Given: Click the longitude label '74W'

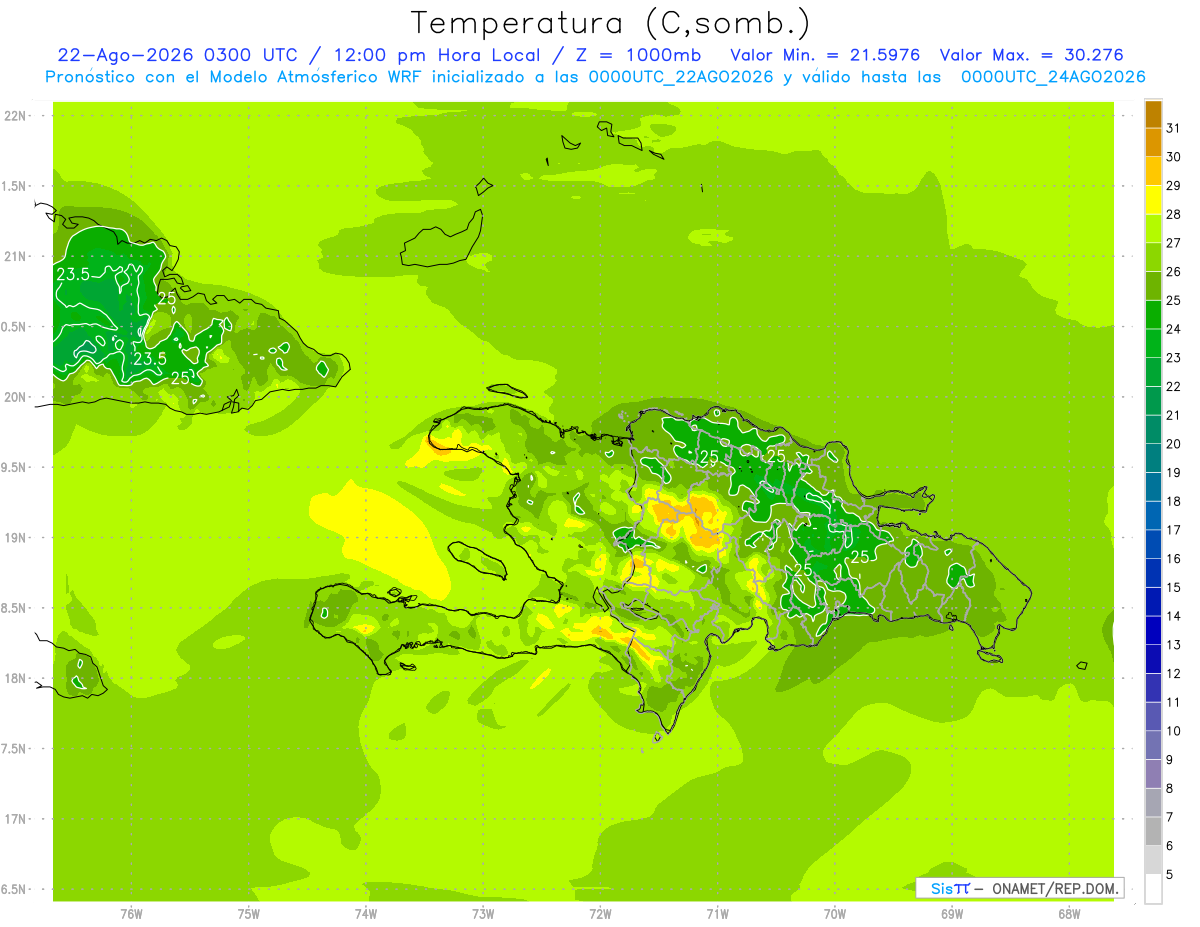Looking at the screenshot, I should pyautogui.click(x=366, y=914).
